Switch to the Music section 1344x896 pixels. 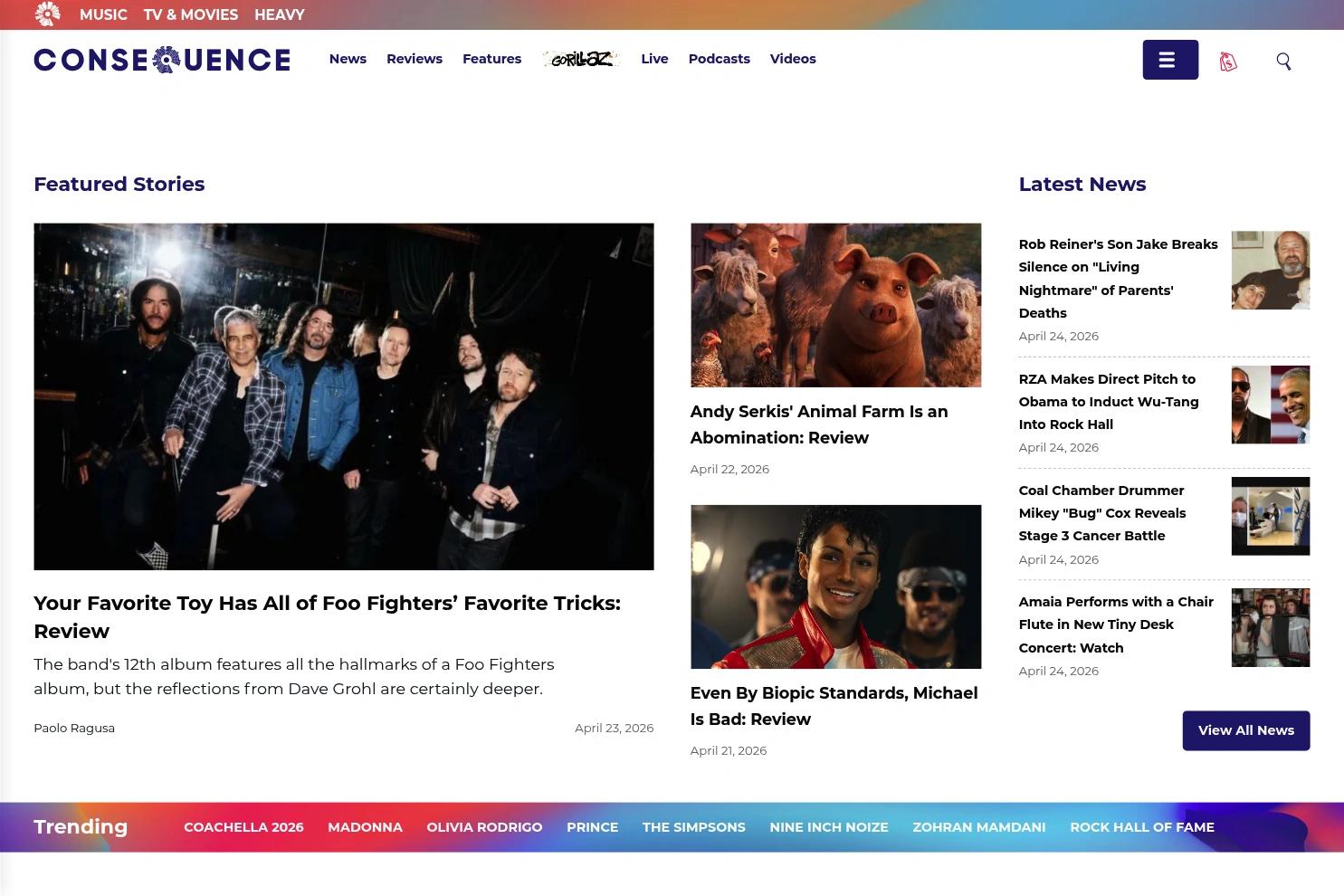tap(103, 14)
